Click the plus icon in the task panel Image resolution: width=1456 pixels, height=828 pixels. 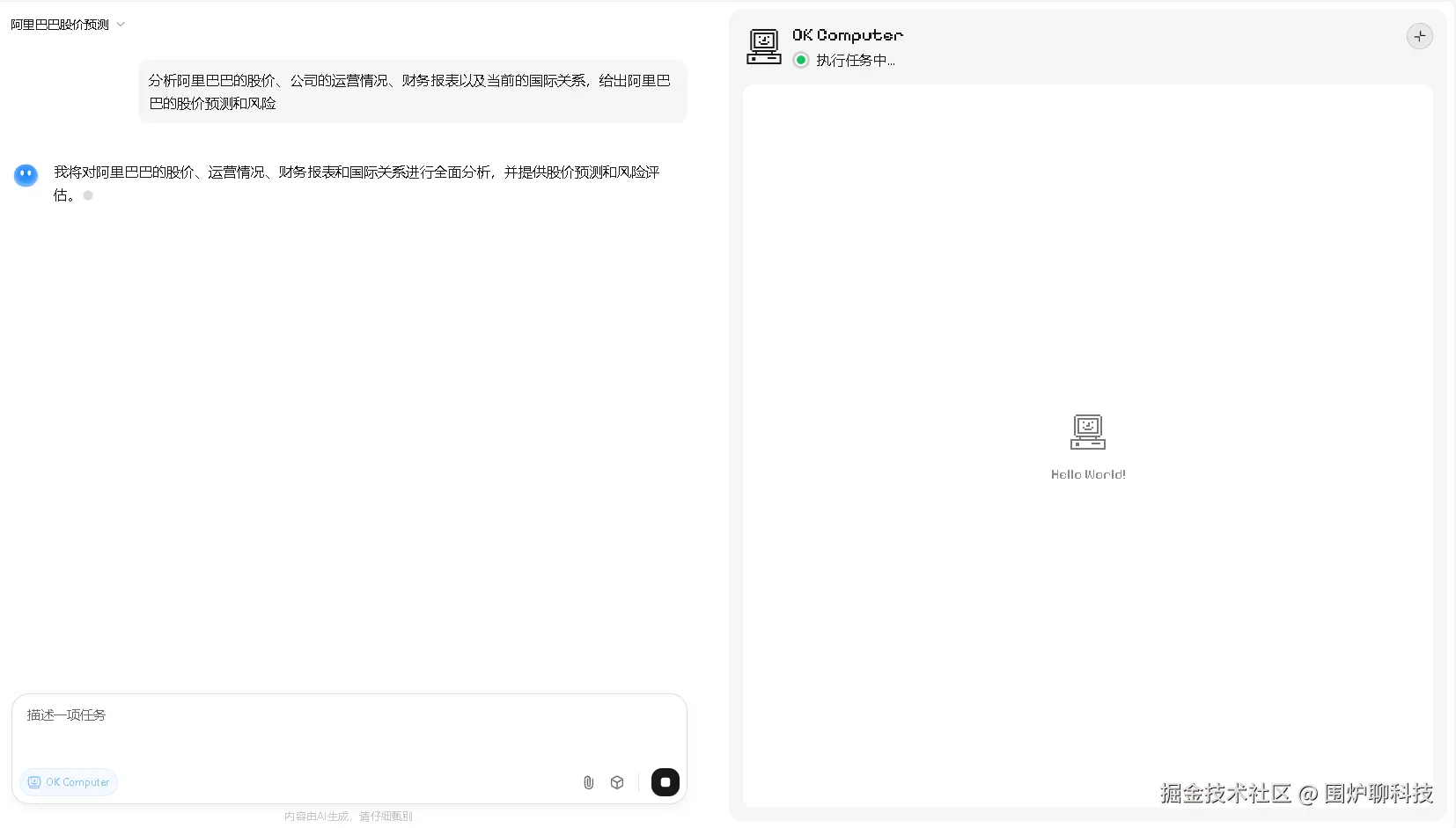pyautogui.click(x=1419, y=36)
